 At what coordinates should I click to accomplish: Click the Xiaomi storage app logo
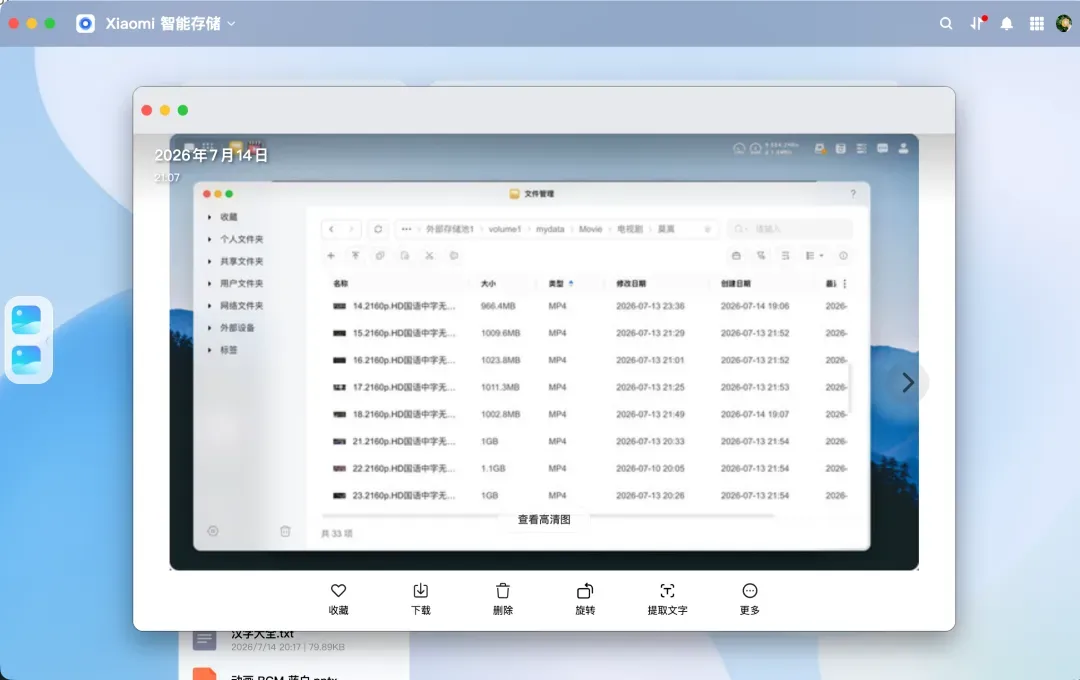pyautogui.click(x=85, y=23)
